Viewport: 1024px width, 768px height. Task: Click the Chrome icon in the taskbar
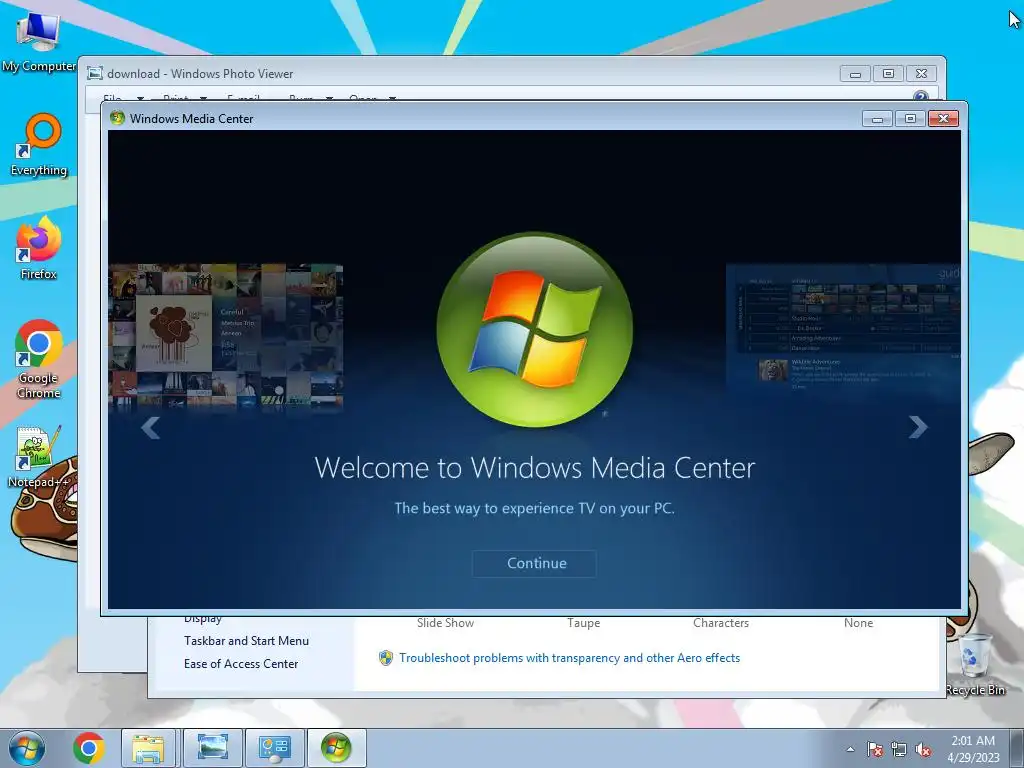[x=89, y=748]
